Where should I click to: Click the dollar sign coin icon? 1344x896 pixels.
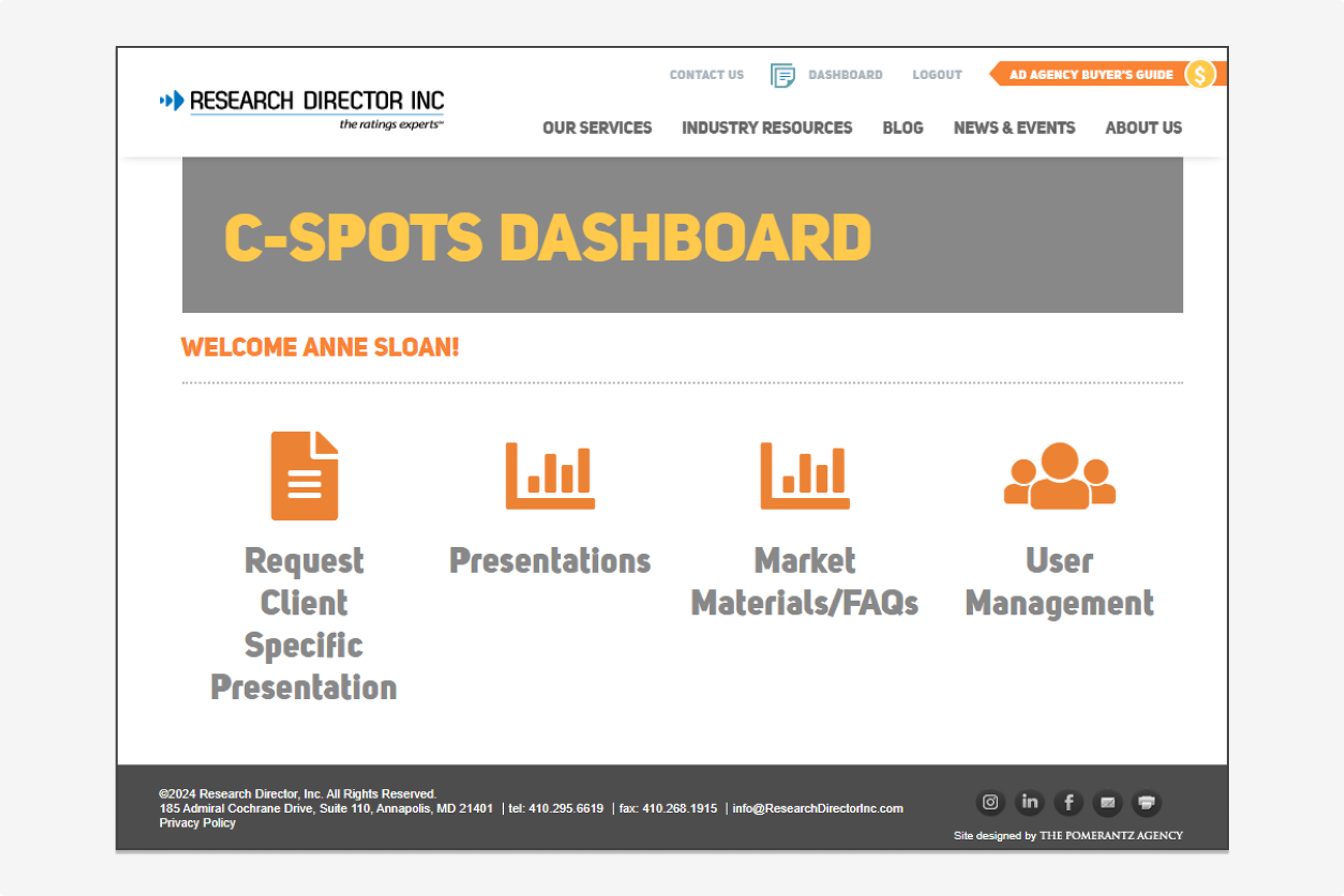coord(1199,75)
